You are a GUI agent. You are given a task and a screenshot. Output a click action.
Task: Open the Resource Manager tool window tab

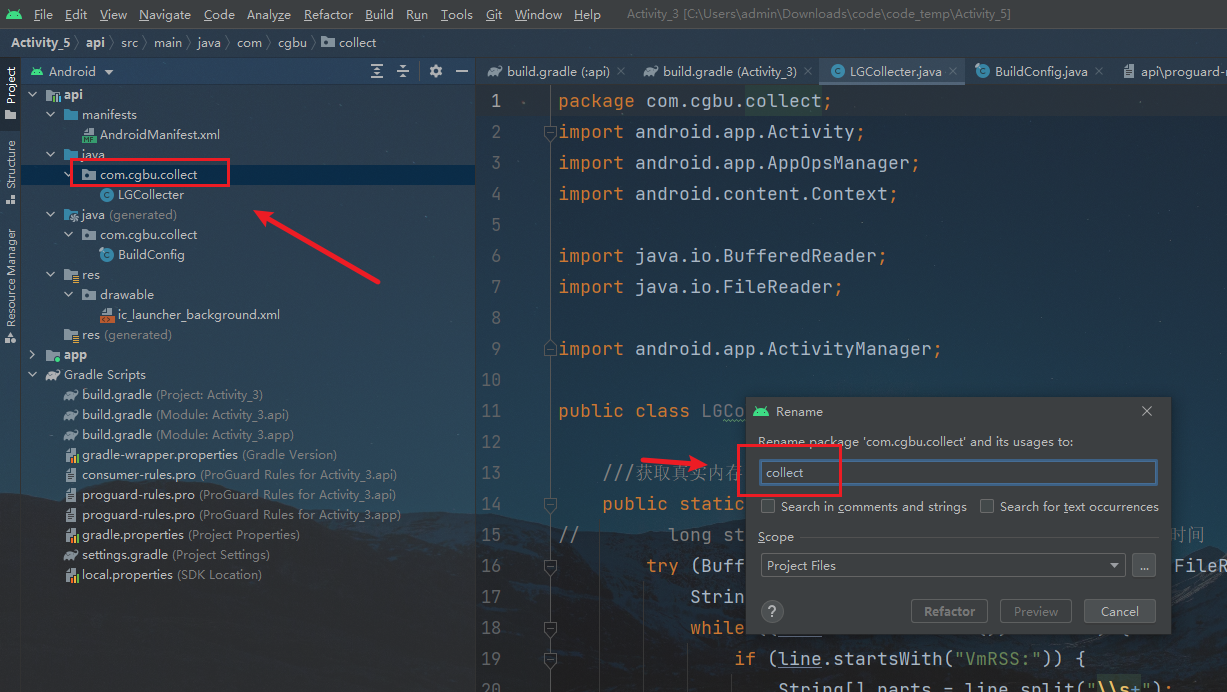pyautogui.click(x=11, y=285)
